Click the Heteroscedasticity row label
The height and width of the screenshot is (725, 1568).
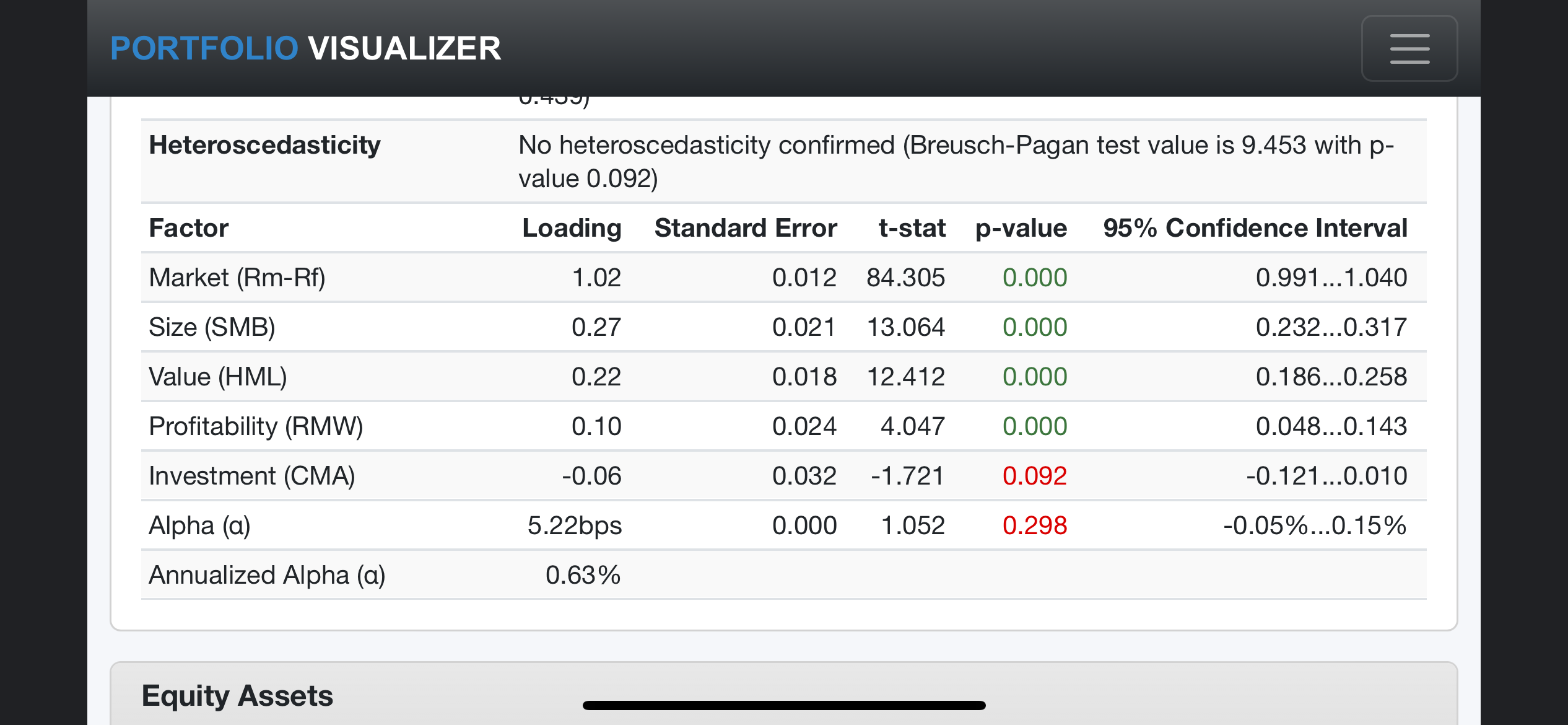pos(265,145)
